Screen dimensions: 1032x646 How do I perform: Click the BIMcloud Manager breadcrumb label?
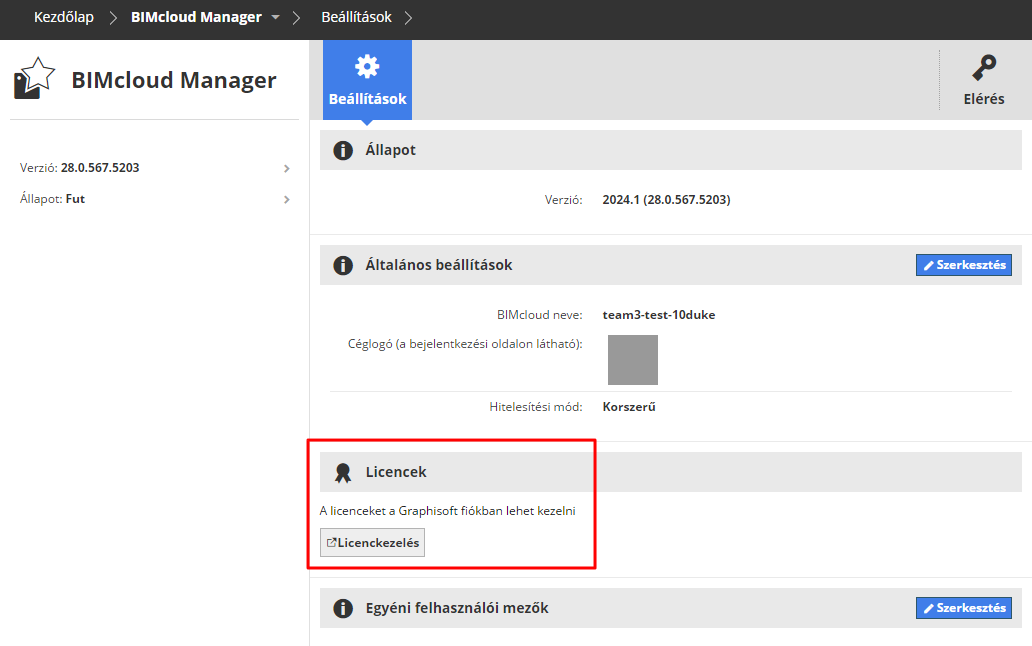[196, 18]
